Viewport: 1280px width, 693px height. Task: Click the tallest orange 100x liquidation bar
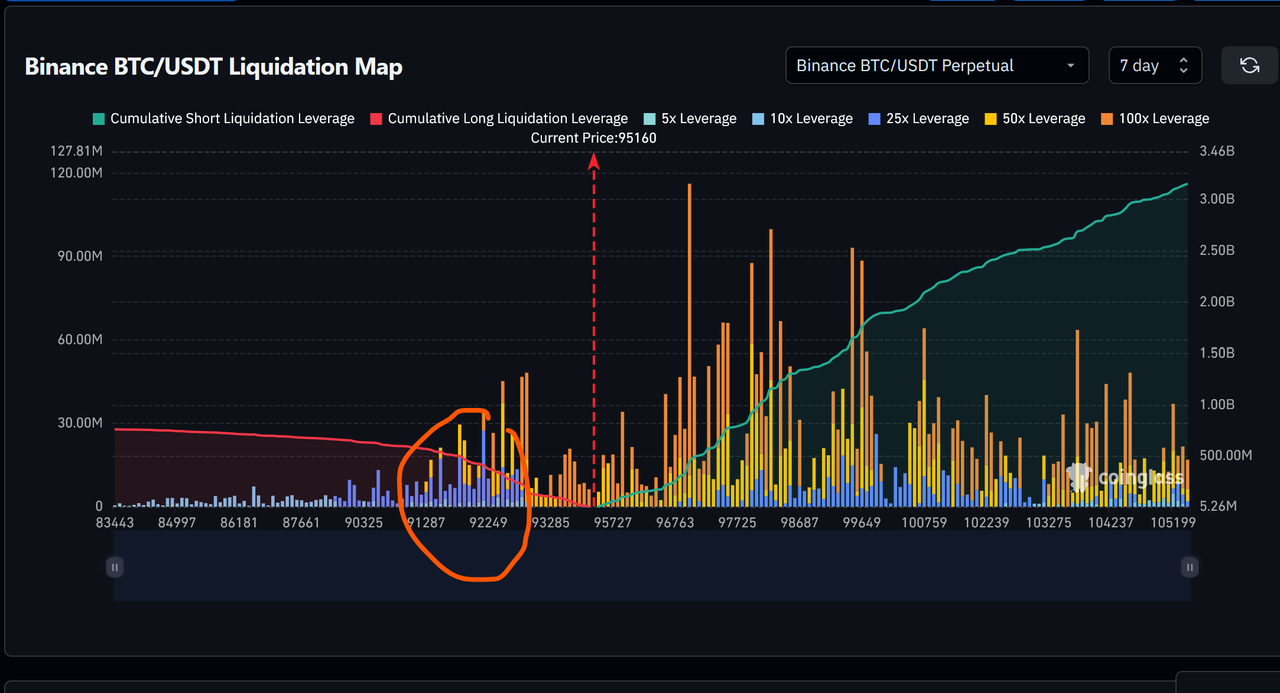coord(689,320)
